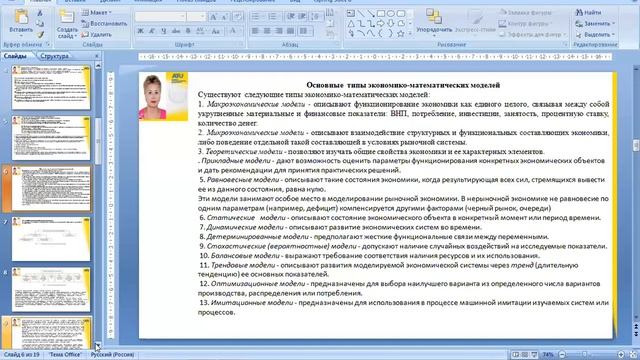
Task: Select the Right Arrow shape
Action: tap(380, 24)
